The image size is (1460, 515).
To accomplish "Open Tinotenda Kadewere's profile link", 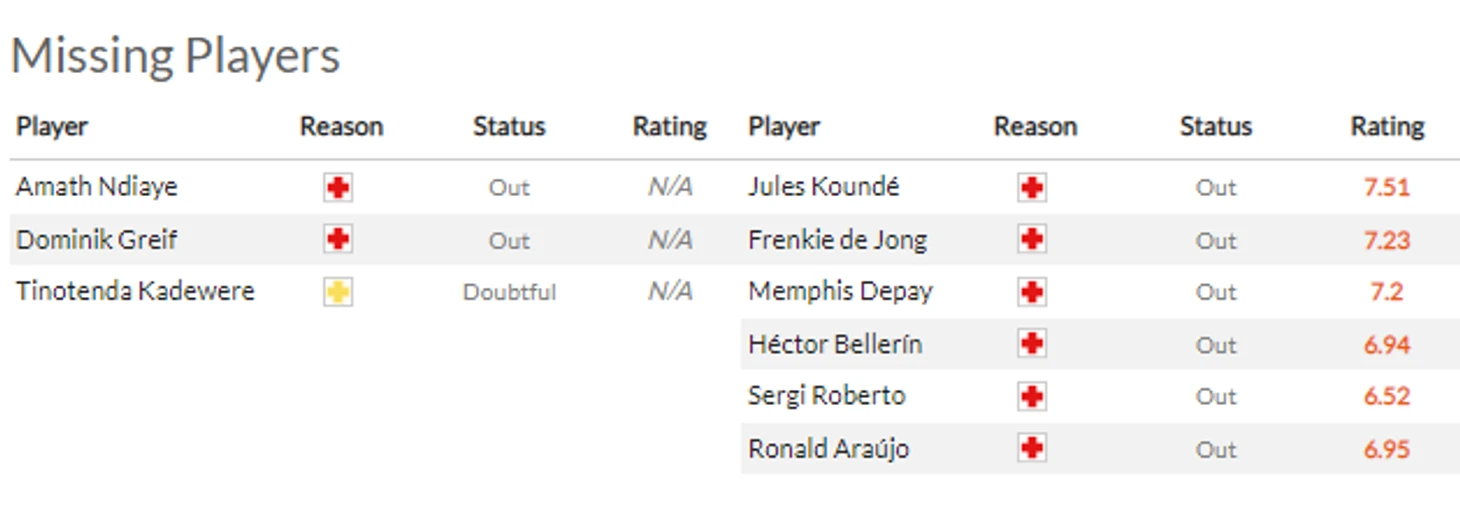I will (135, 292).
